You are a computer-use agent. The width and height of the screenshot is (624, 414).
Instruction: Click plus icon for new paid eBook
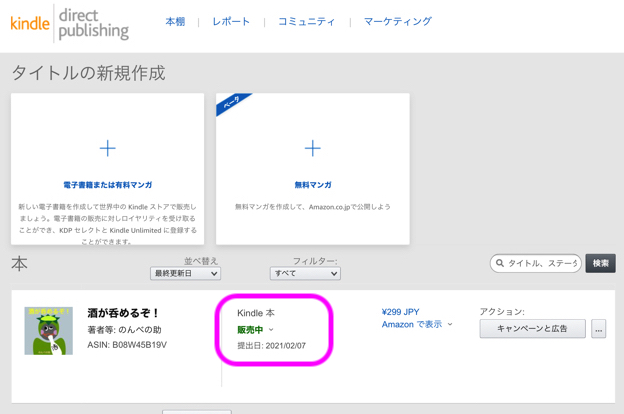[108, 148]
